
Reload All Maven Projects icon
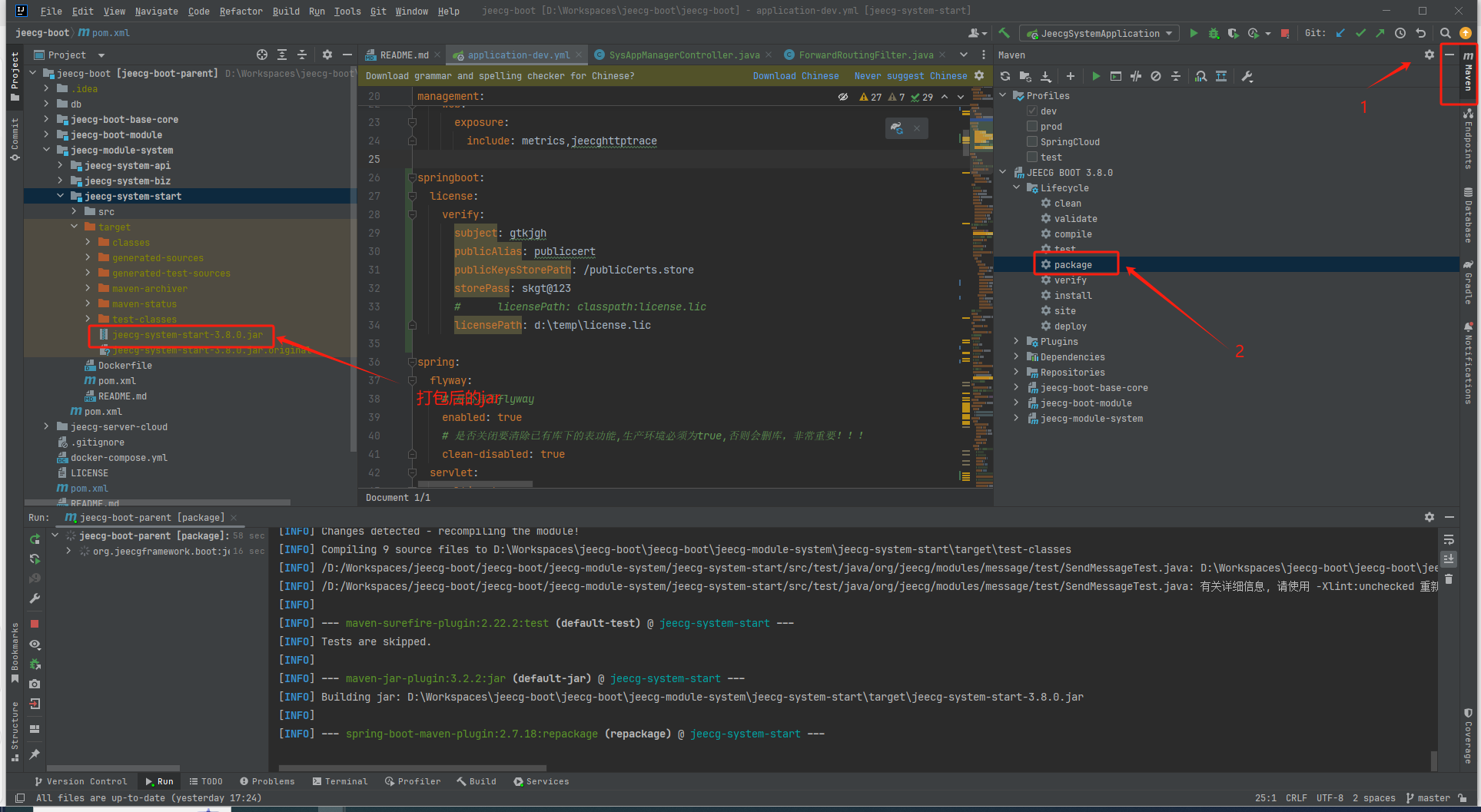[x=1005, y=76]
